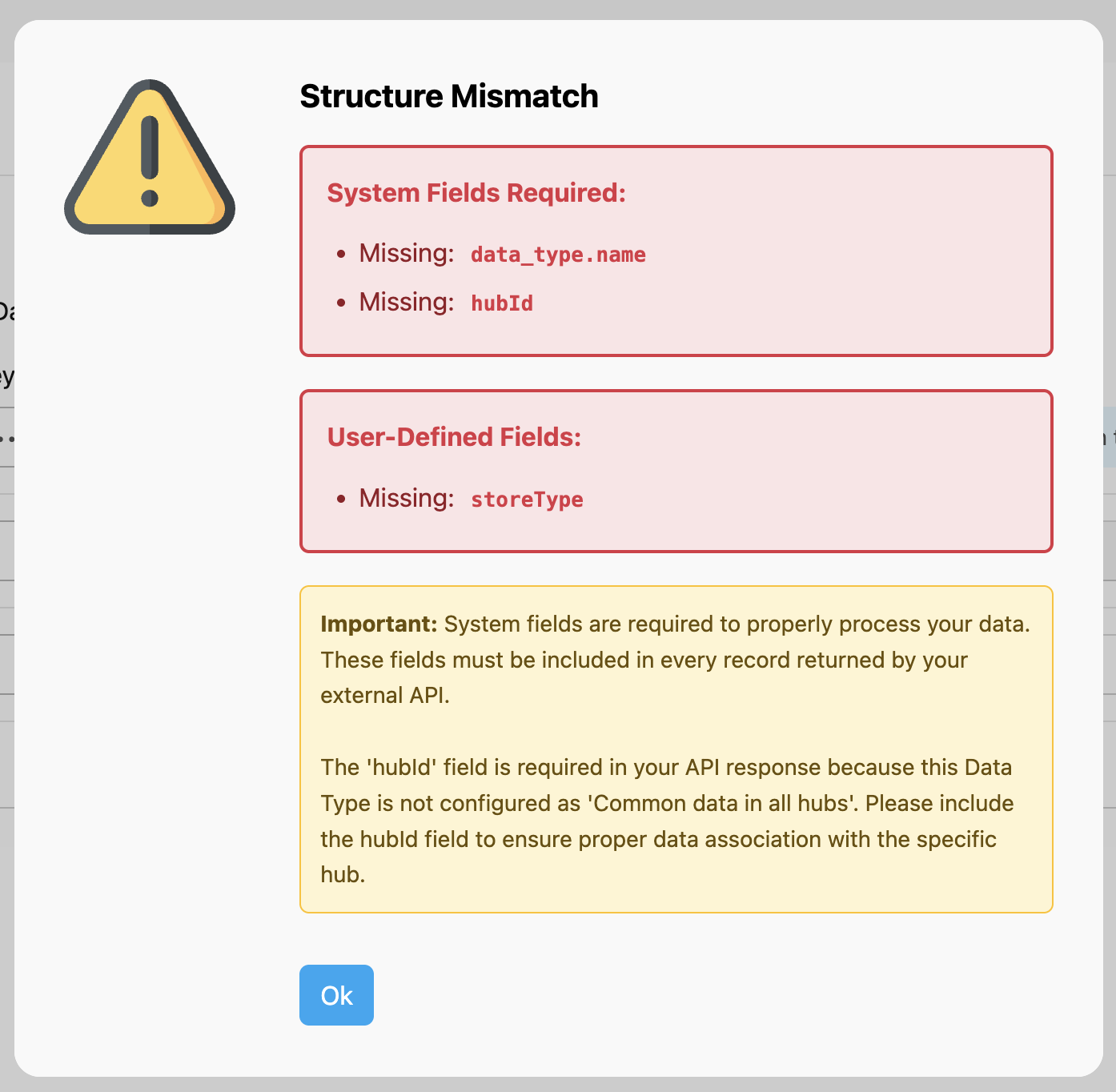Click the Ok button to dismiss the dialog
Screen dimensions: 1116x1092
point(336,995)
